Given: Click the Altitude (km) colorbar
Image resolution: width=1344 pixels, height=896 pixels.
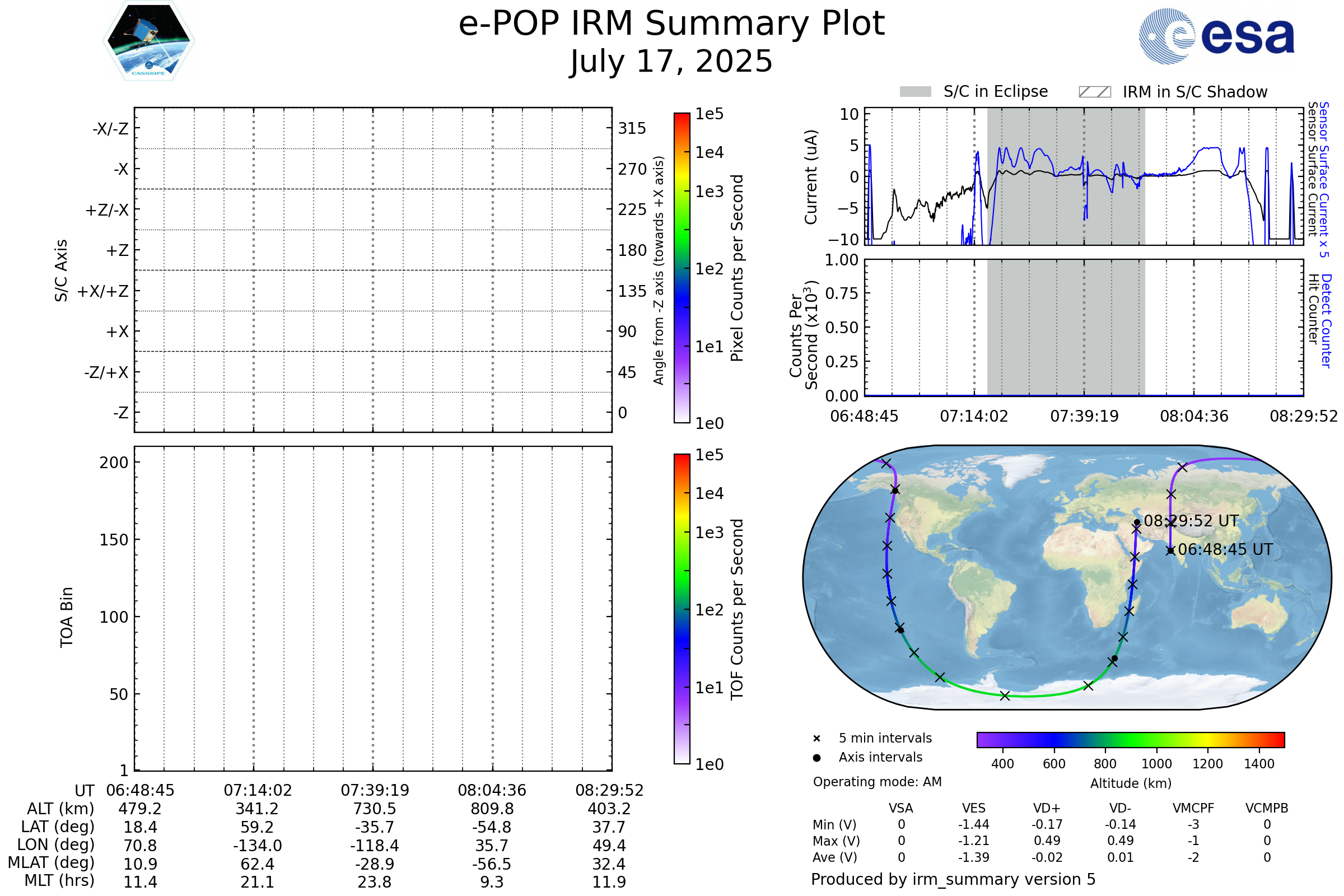Looking at the screenshot, I should tap(1130, 740).
